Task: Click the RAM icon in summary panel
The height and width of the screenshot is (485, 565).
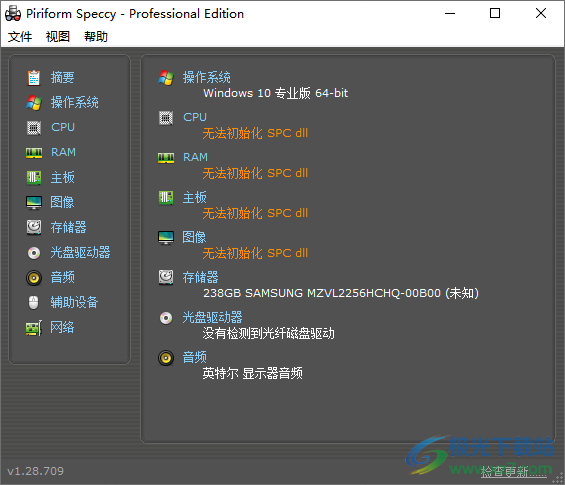Action: tap(166, 158)
